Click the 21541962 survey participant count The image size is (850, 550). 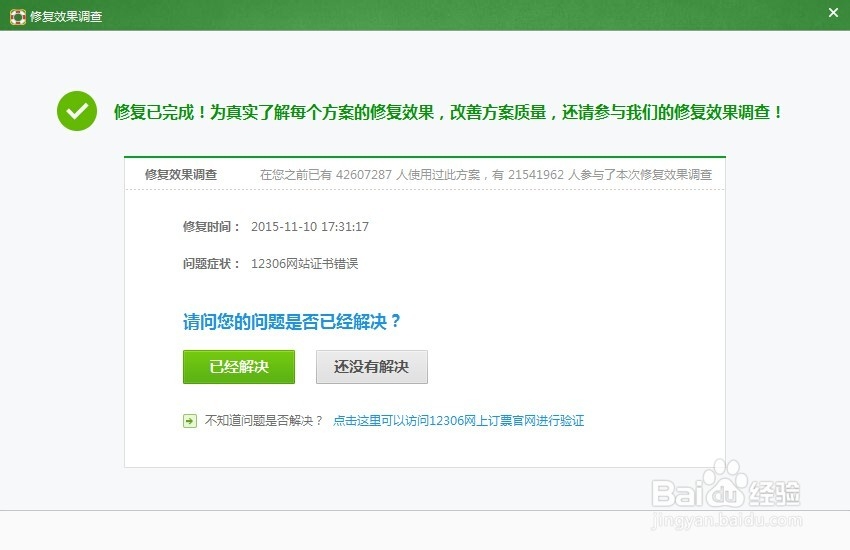536,174
